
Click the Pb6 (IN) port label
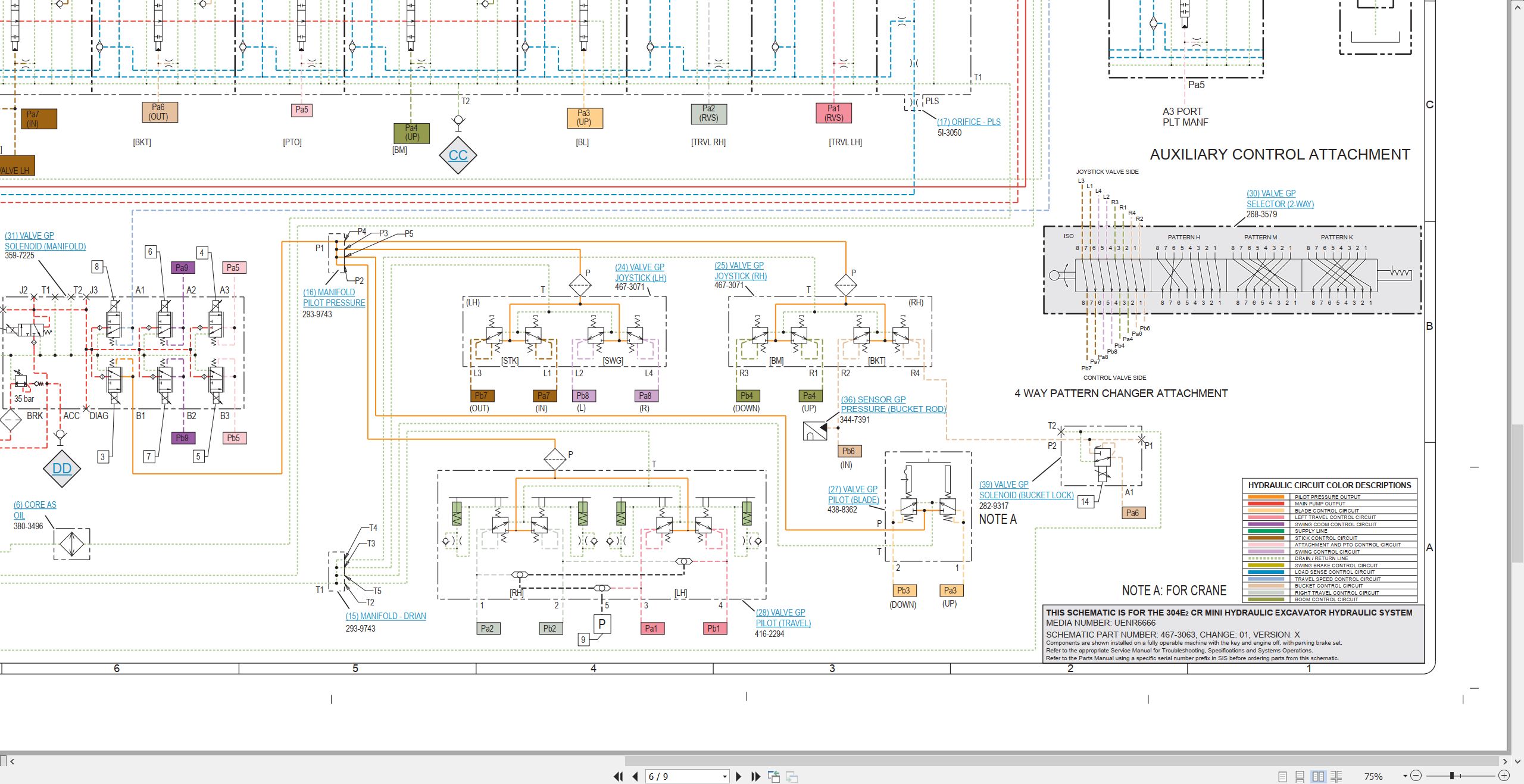pyautogui.click(x=849, y=451)
